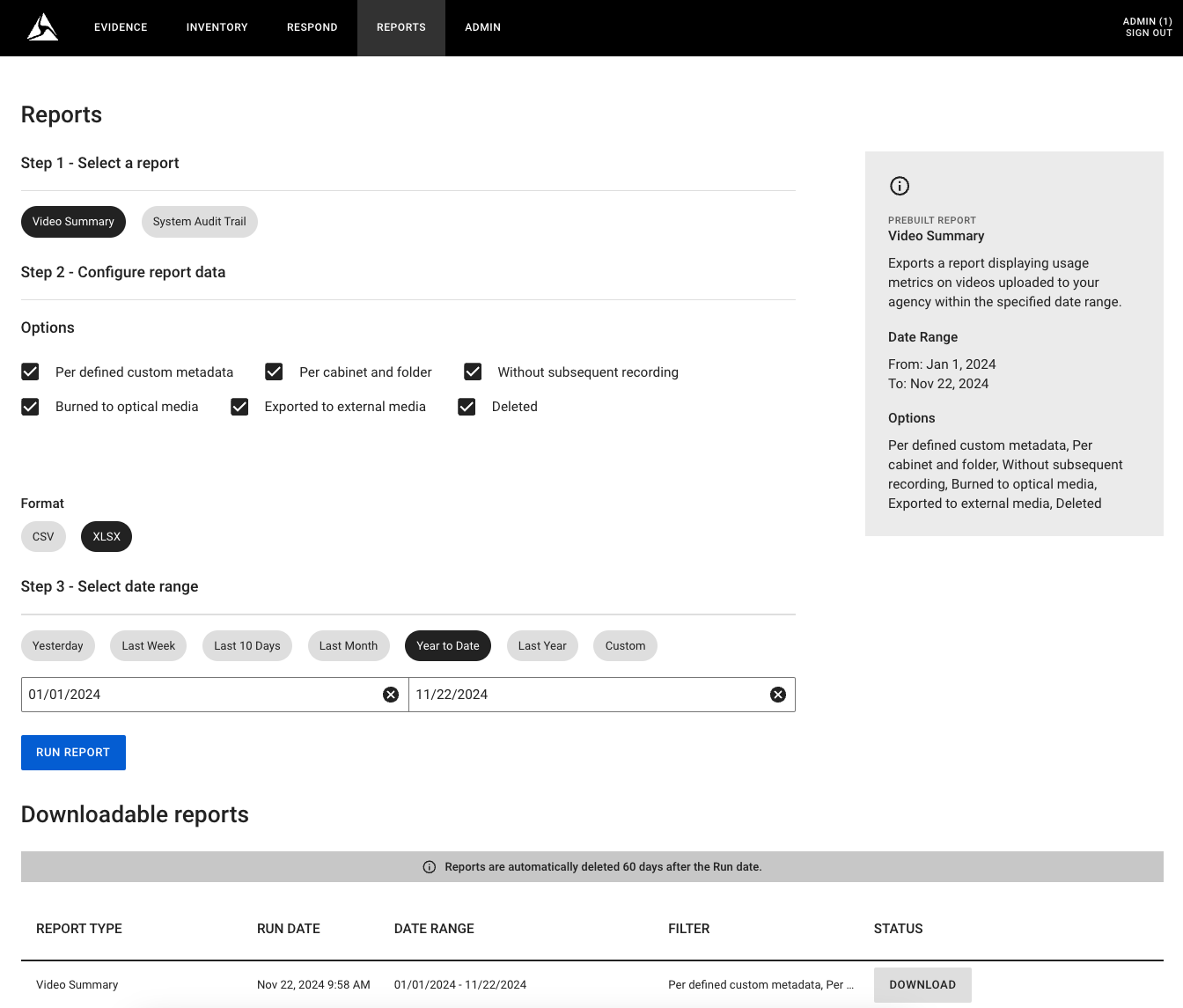
Task: Uncheck the Deleted option
Action: [467, 407]
